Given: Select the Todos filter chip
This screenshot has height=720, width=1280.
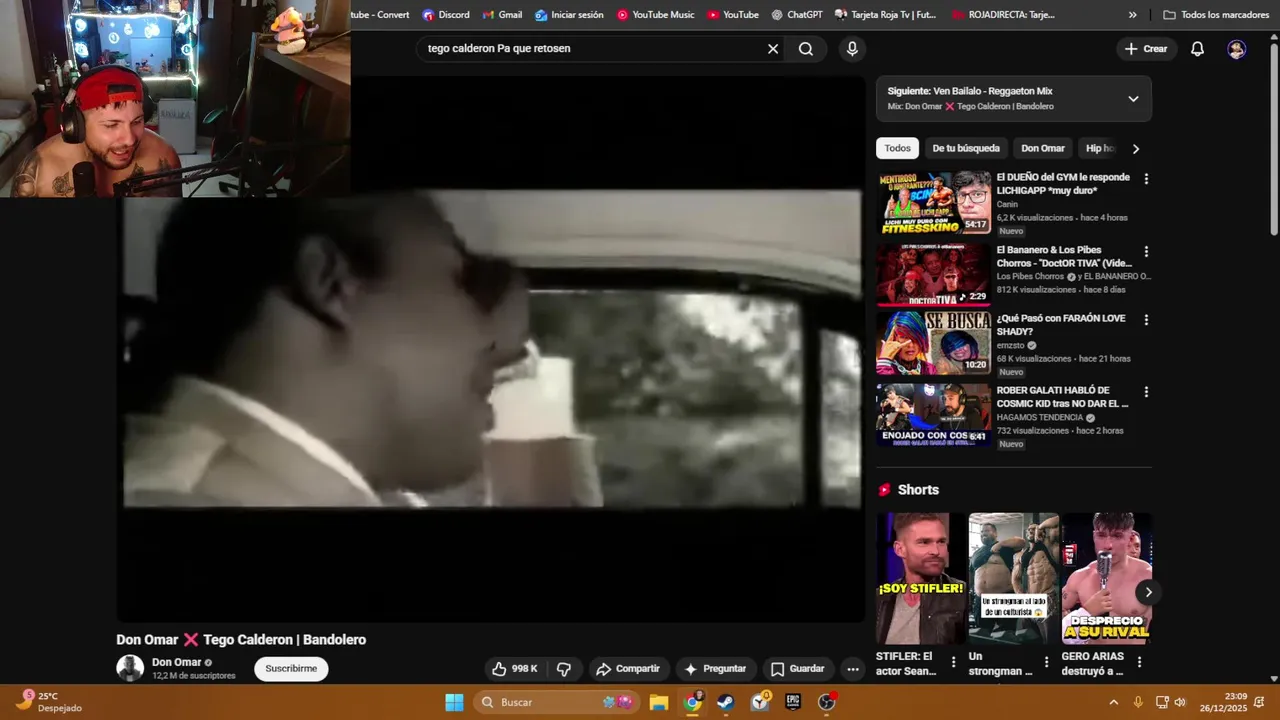Looking at the screenshot, I should click(897, 148).
